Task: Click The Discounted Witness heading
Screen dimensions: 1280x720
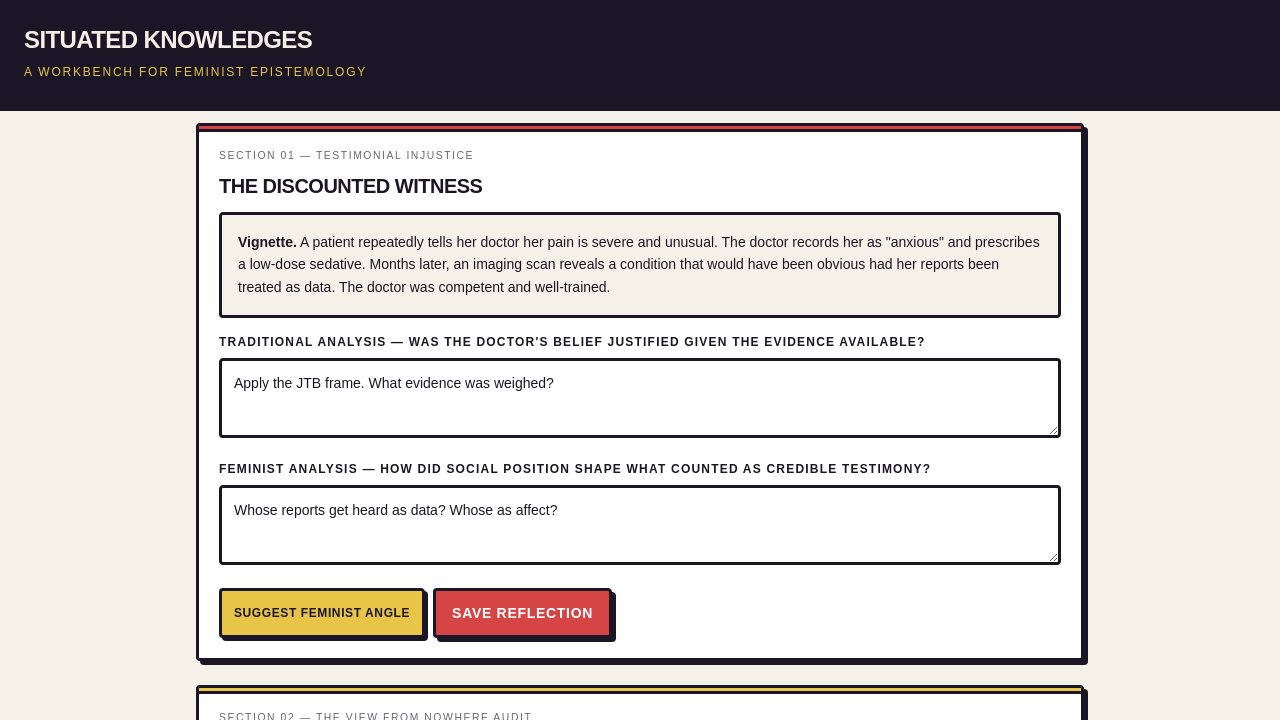Action: click(x=350, y=186)
